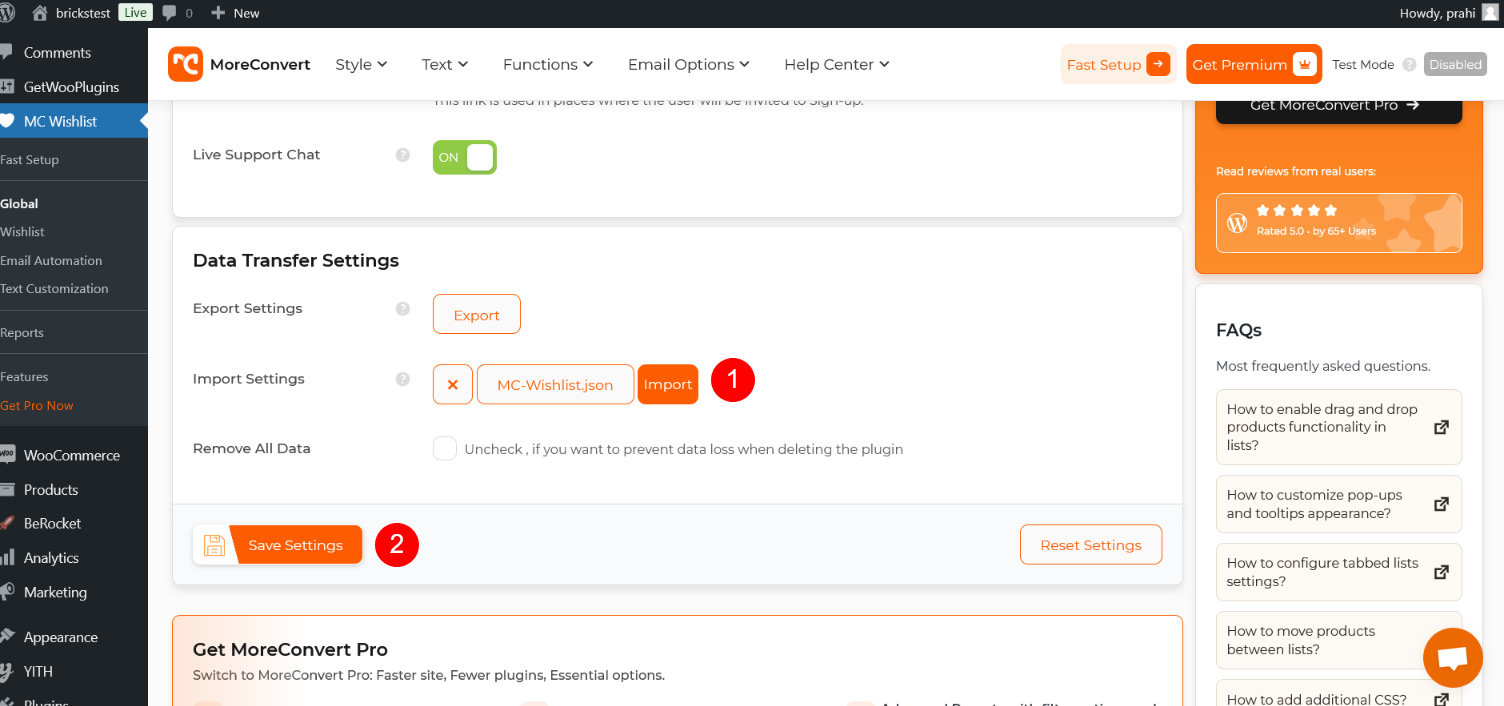This screenshot has width=1504, height=706.
Task: Click Get Pro Now in the sidebar
Action: pos(37,406)
